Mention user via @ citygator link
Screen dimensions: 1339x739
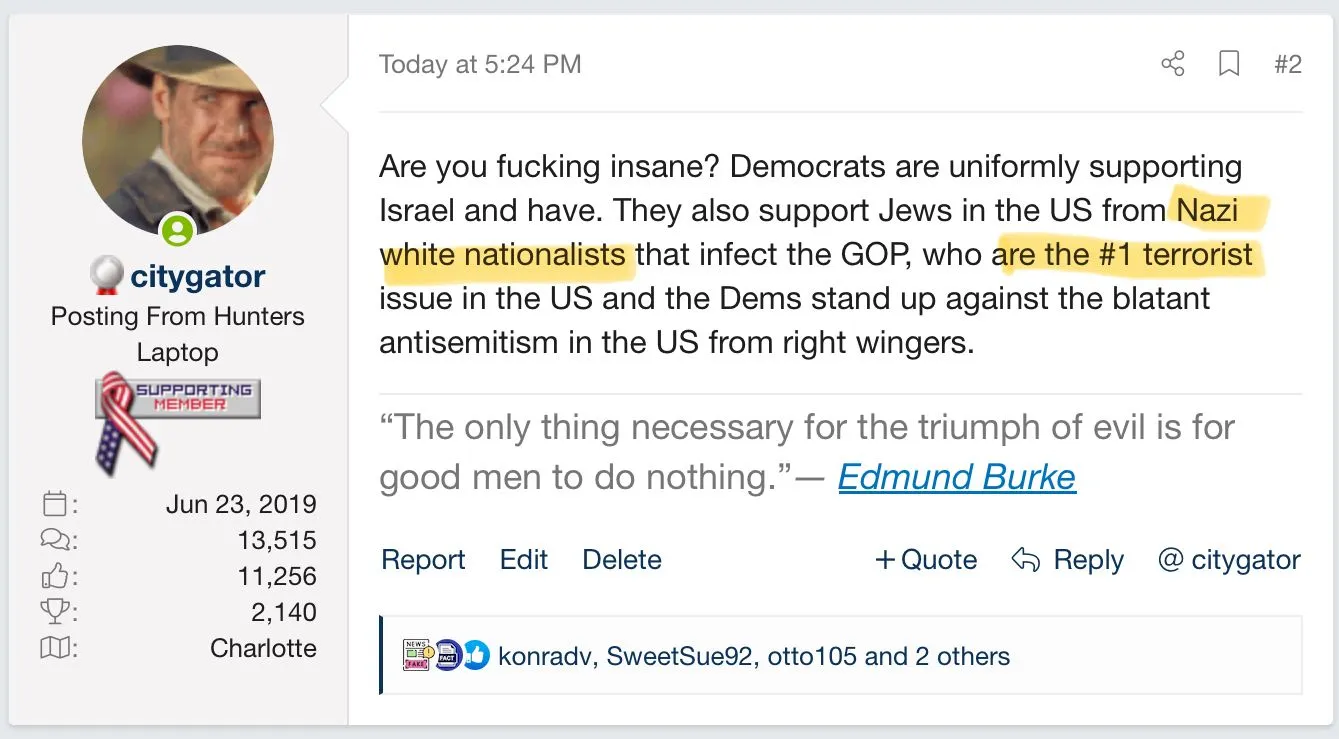1229,560
